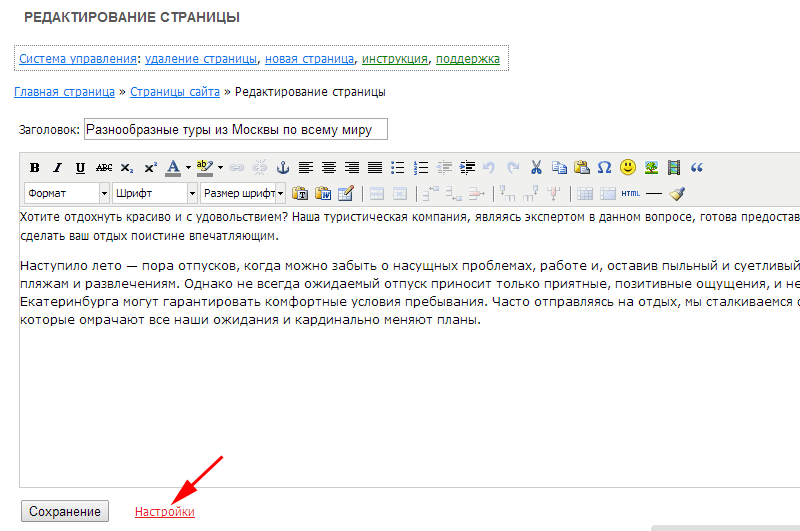Image resolution: width=800 pixels, height=531 pixels.
Task: Open the Настройки link
Action: [164, 512]
